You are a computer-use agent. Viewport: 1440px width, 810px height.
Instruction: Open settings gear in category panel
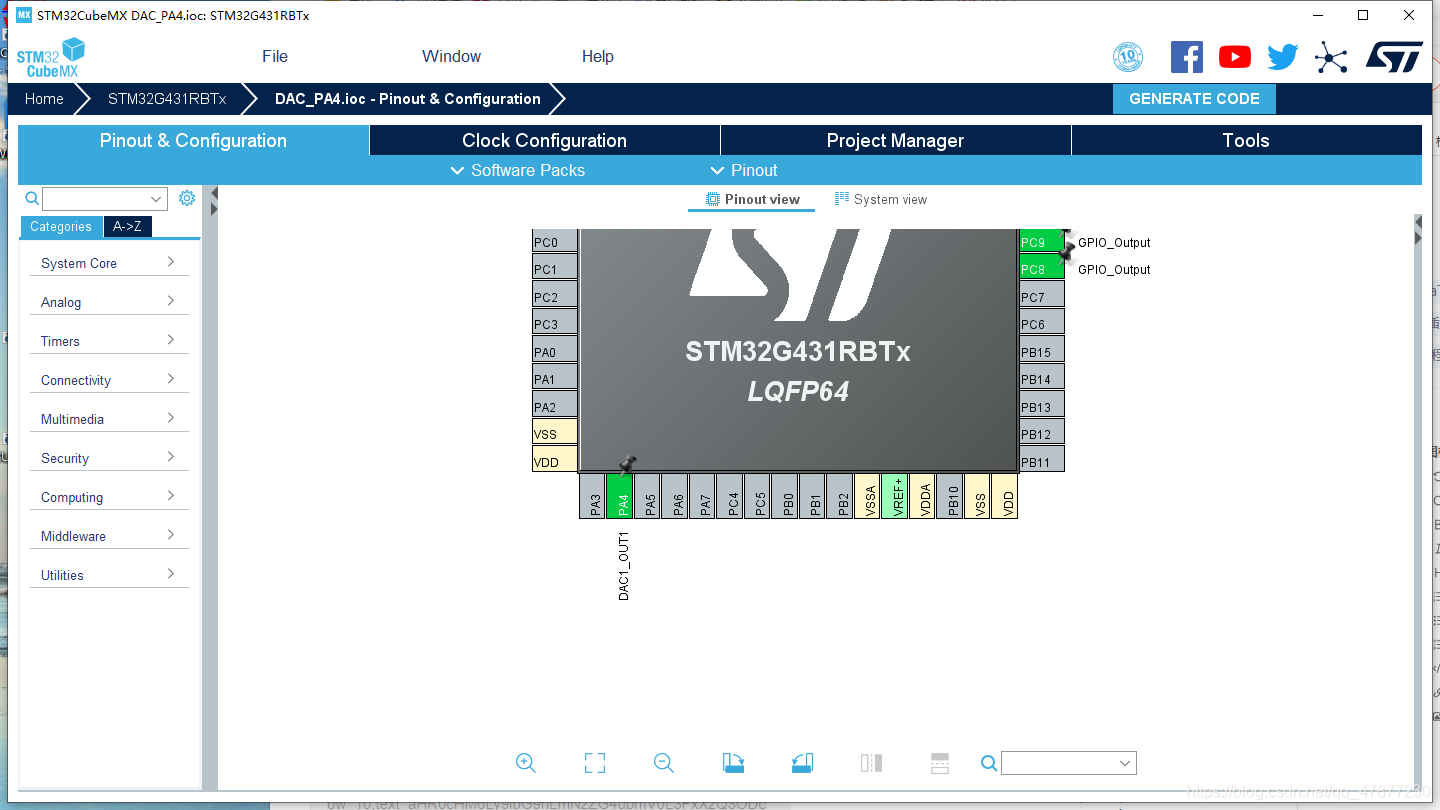(187, 198)
